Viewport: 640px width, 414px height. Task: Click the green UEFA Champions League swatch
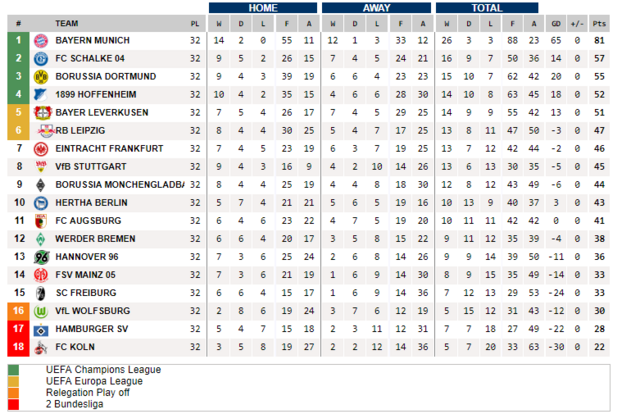tap(13, 370)
